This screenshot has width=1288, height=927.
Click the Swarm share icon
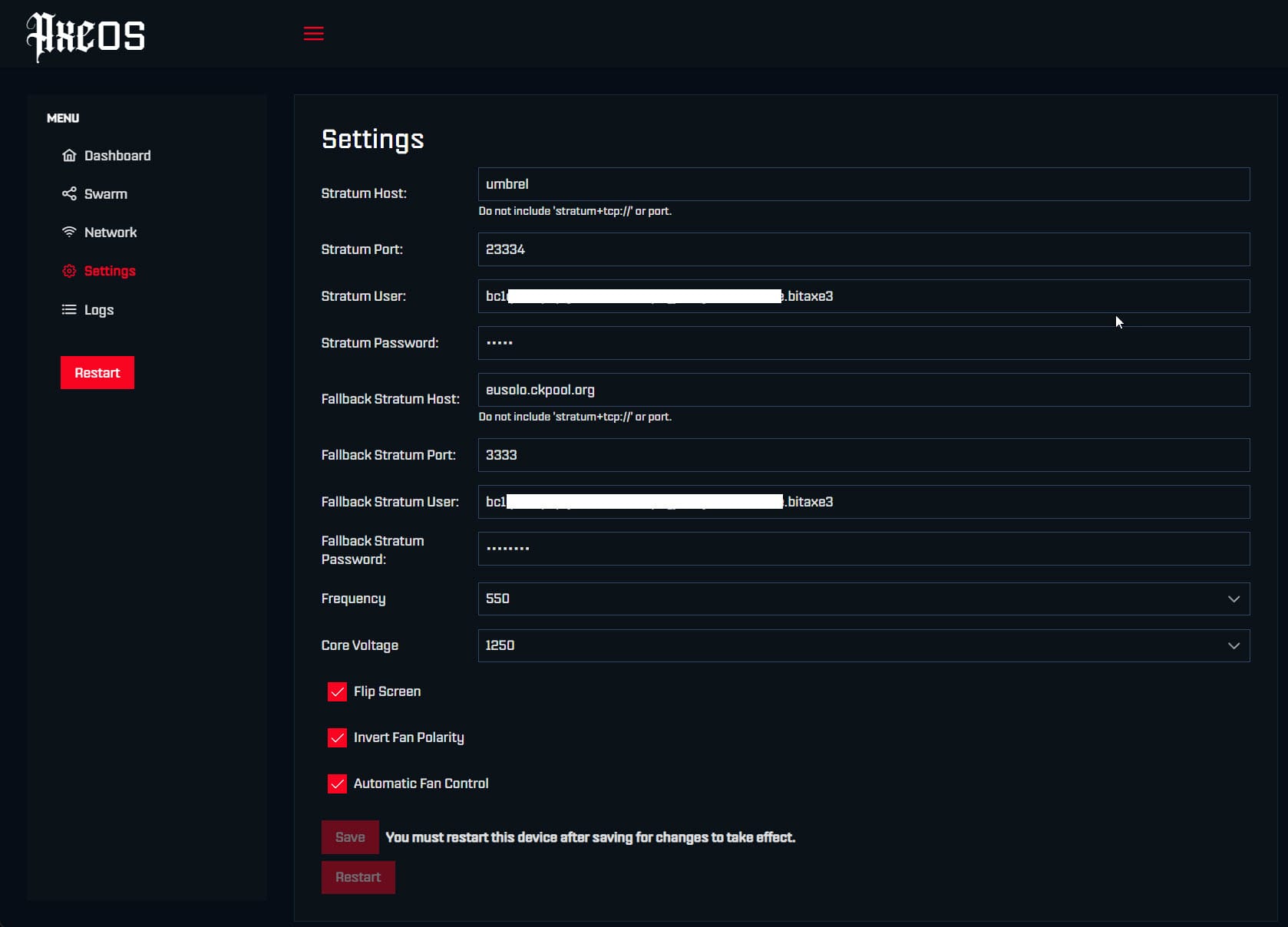point(69,194)
